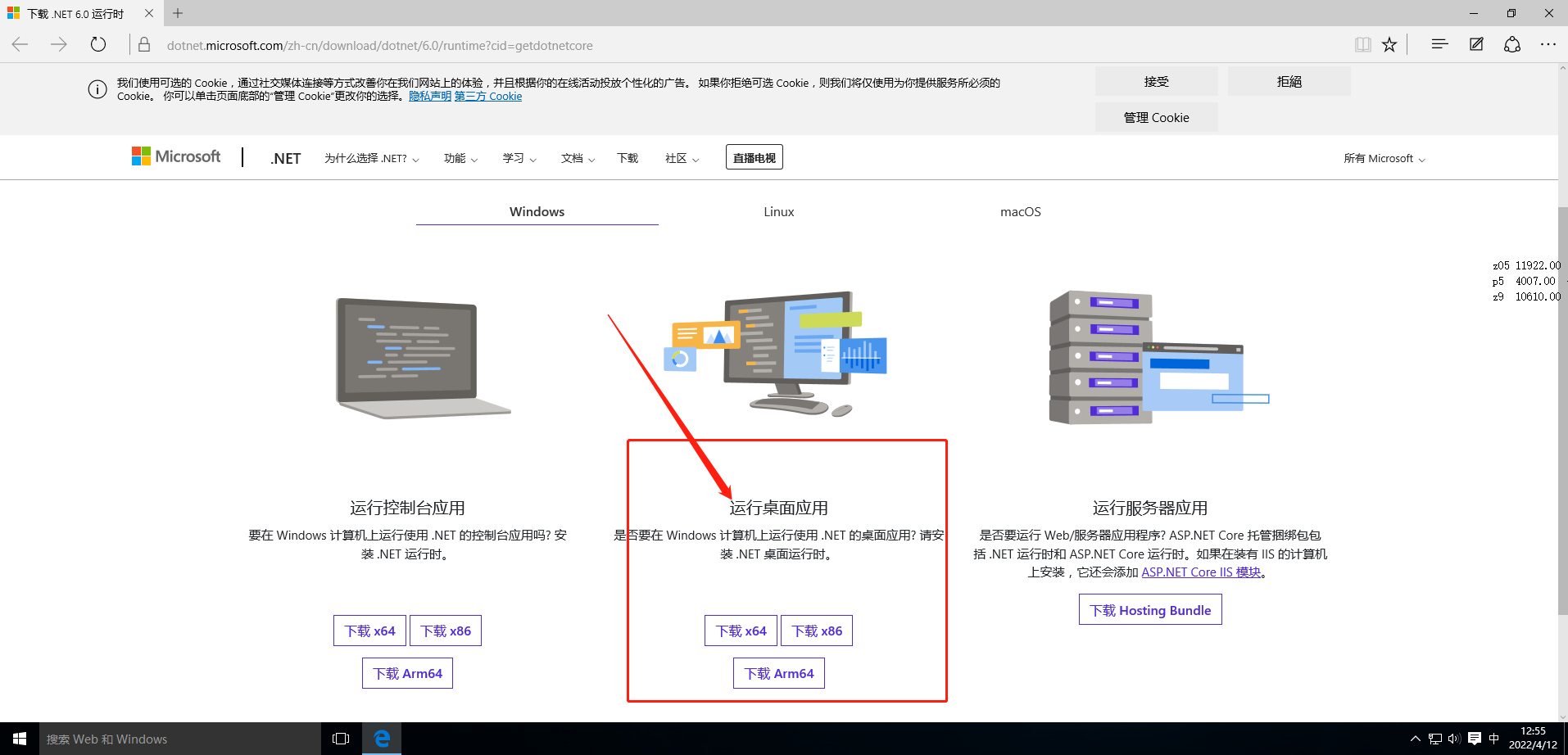Open the taskbar clock and date

1533,738
